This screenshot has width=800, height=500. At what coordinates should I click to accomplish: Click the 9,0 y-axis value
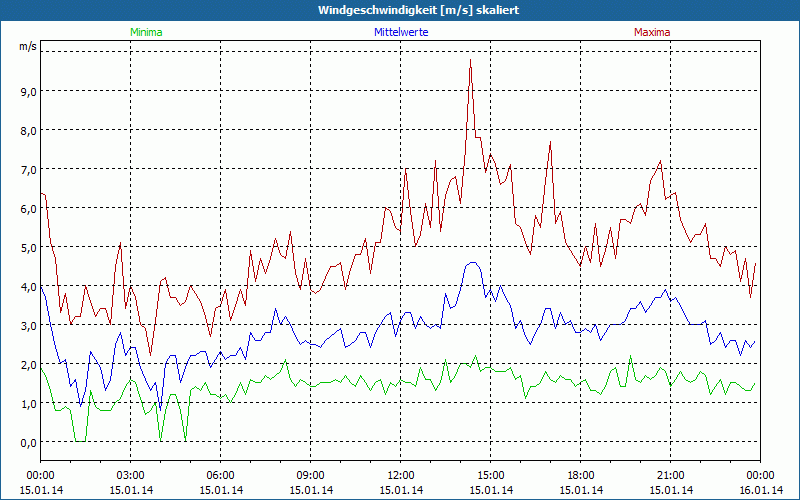[x=29, y=92]
